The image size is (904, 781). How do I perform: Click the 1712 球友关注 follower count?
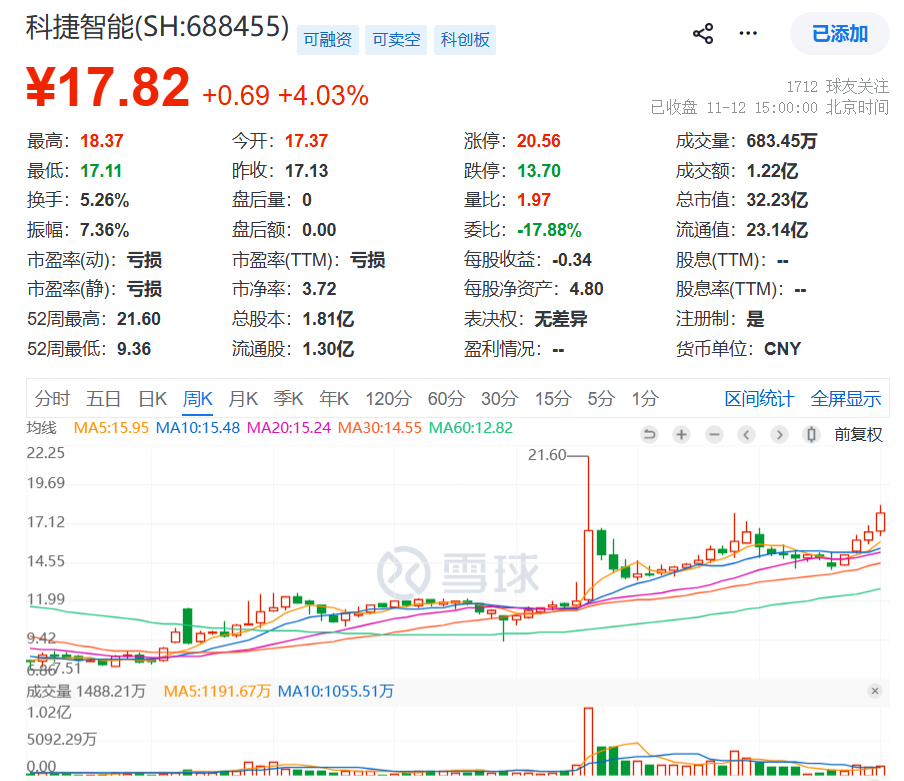(x=837, y=86)
